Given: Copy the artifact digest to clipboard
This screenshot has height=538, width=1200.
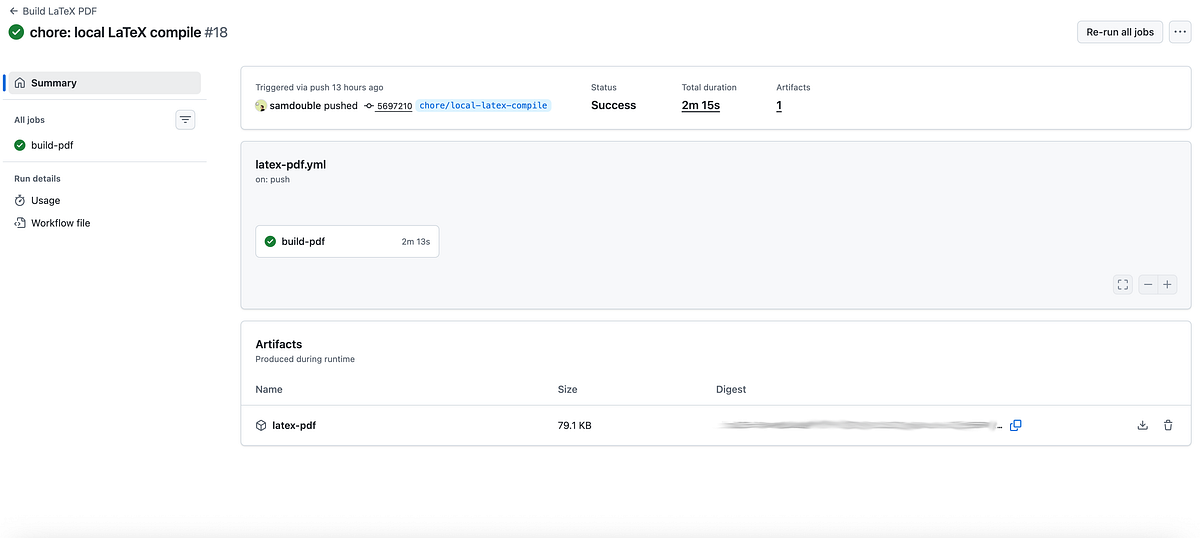Looking at the screenshot, I should (1015, 425).
